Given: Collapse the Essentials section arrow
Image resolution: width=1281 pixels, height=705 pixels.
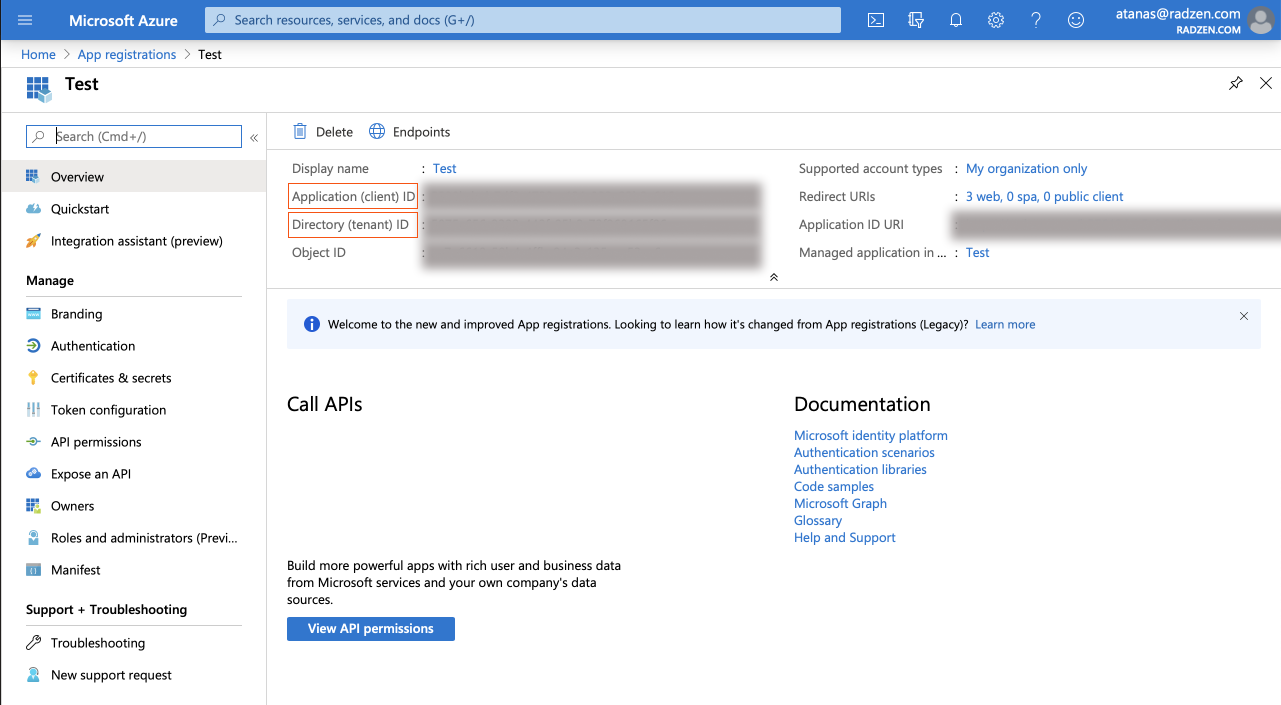Looking at the screenshot, I should coord(774,277).
